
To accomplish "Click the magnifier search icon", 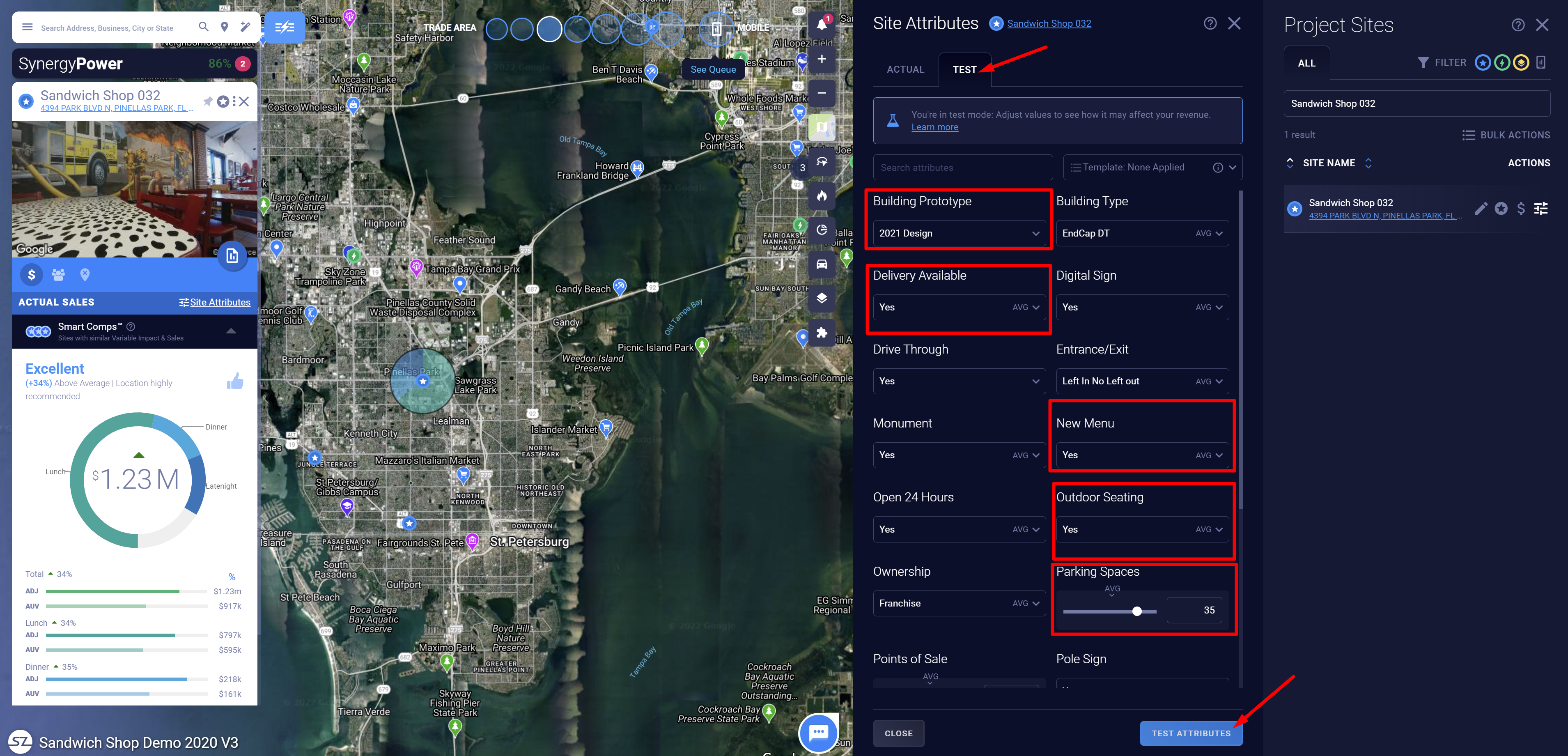I will point(204,27).
